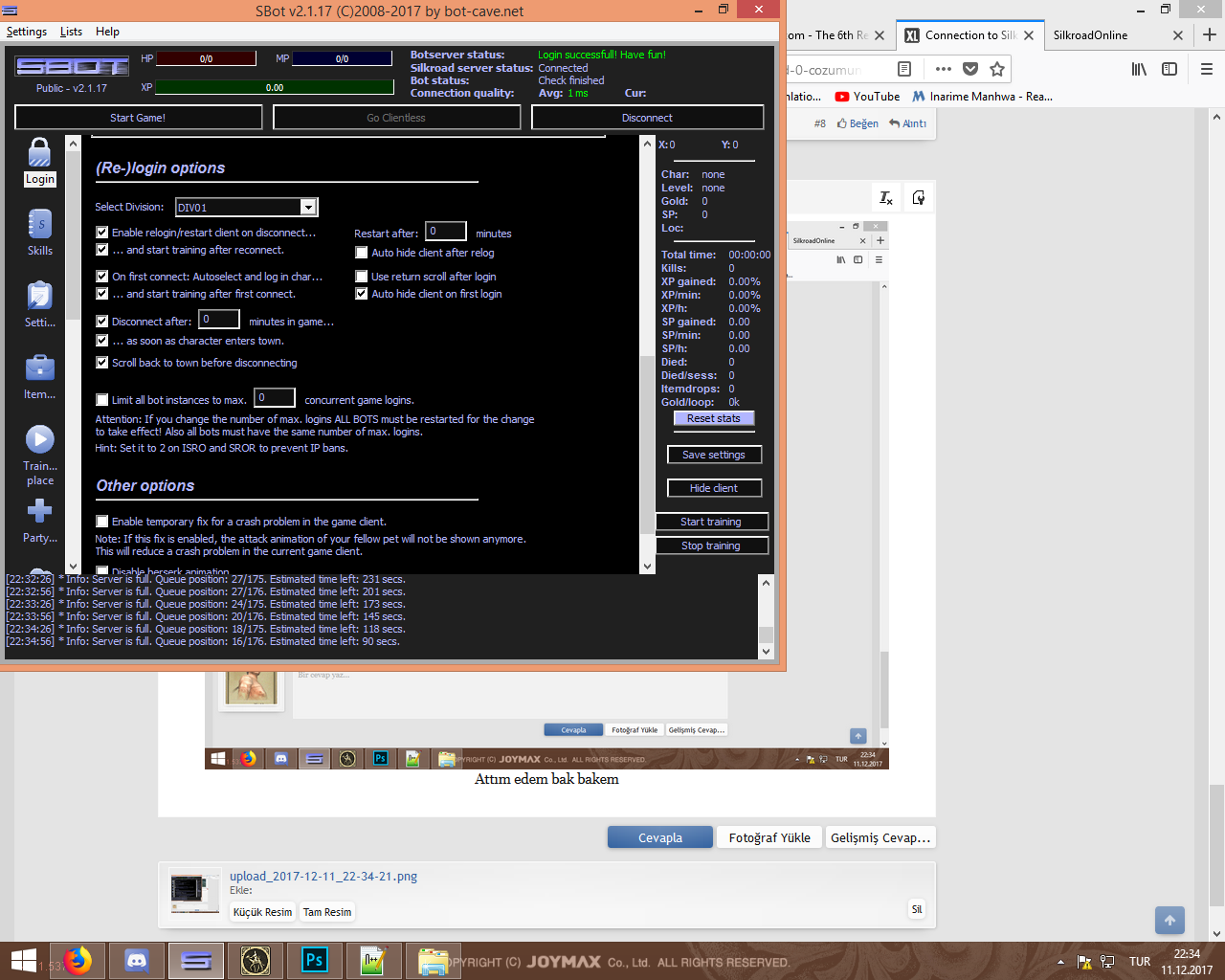The height and width of the screenshot is (980, 1225).
Task: Click the clear formatting icon in editor
Action: [x=886, y=198]
